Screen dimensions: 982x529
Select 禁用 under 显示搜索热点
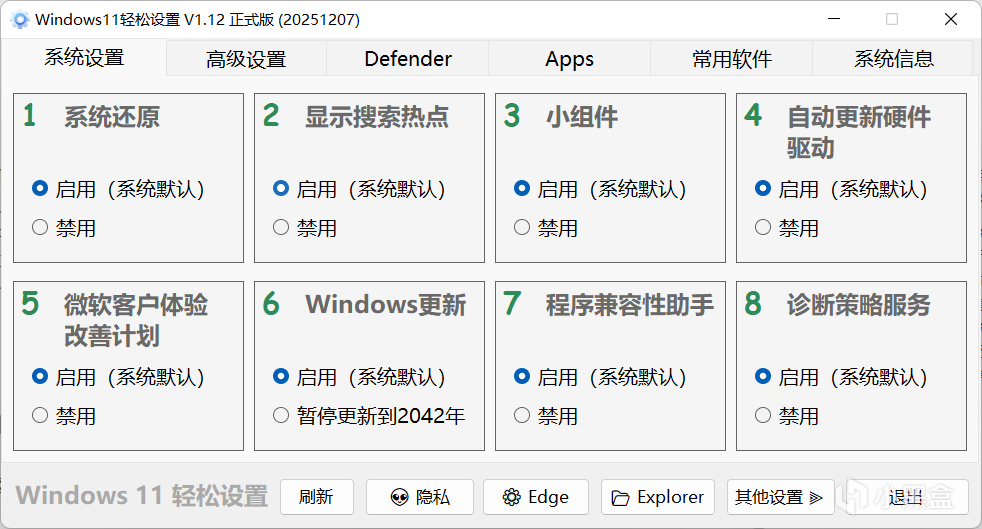click(x=281, y=228)
